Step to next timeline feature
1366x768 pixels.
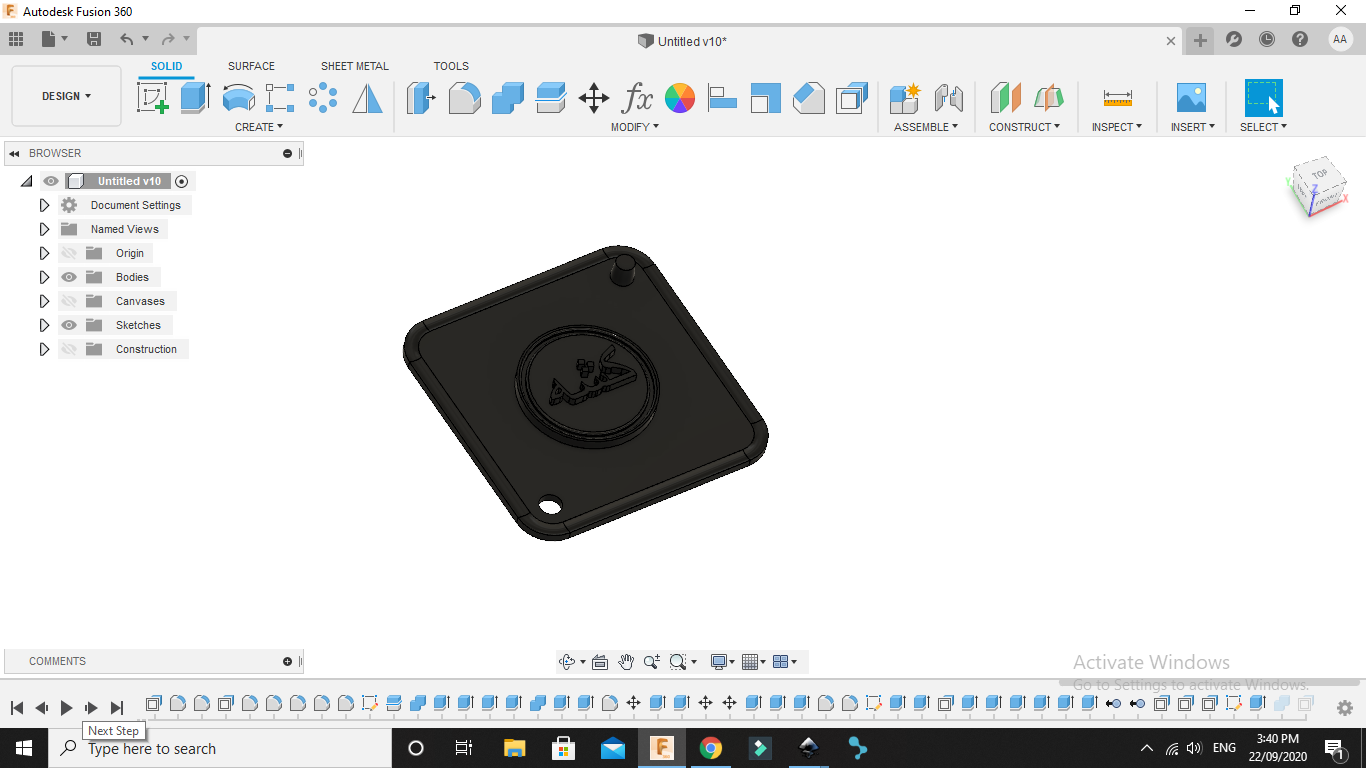91,708
